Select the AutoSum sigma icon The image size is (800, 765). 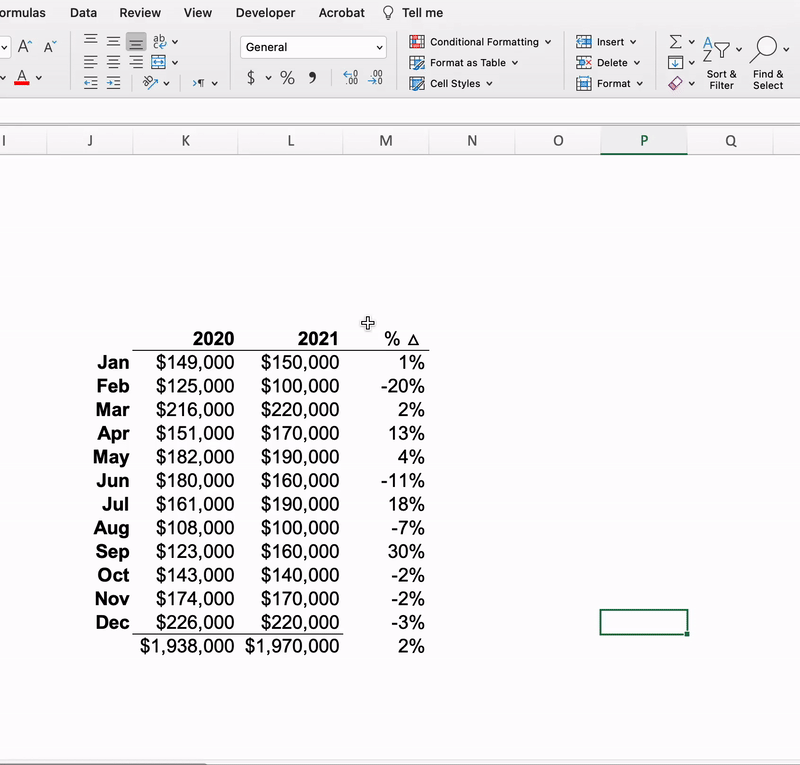pos(677,41)
